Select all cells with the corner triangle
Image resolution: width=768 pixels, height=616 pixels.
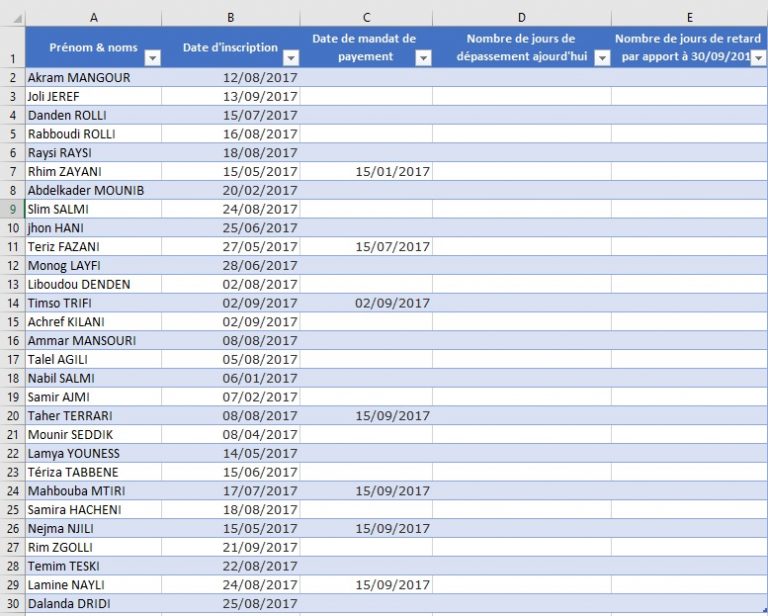click(x=17, y=19)
